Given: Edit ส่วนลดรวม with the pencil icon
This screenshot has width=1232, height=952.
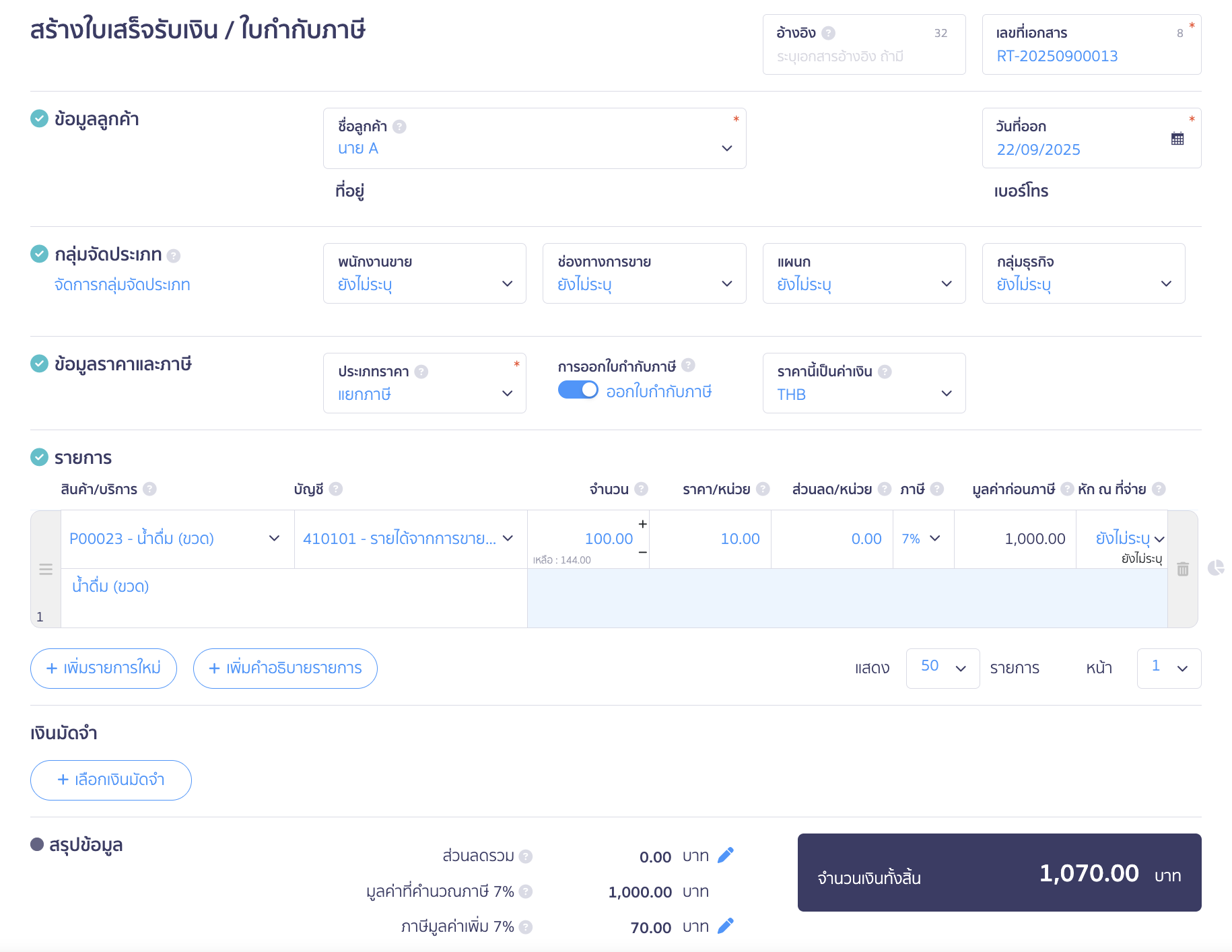Looking at the screenshot, I should [x=725, y=856].
